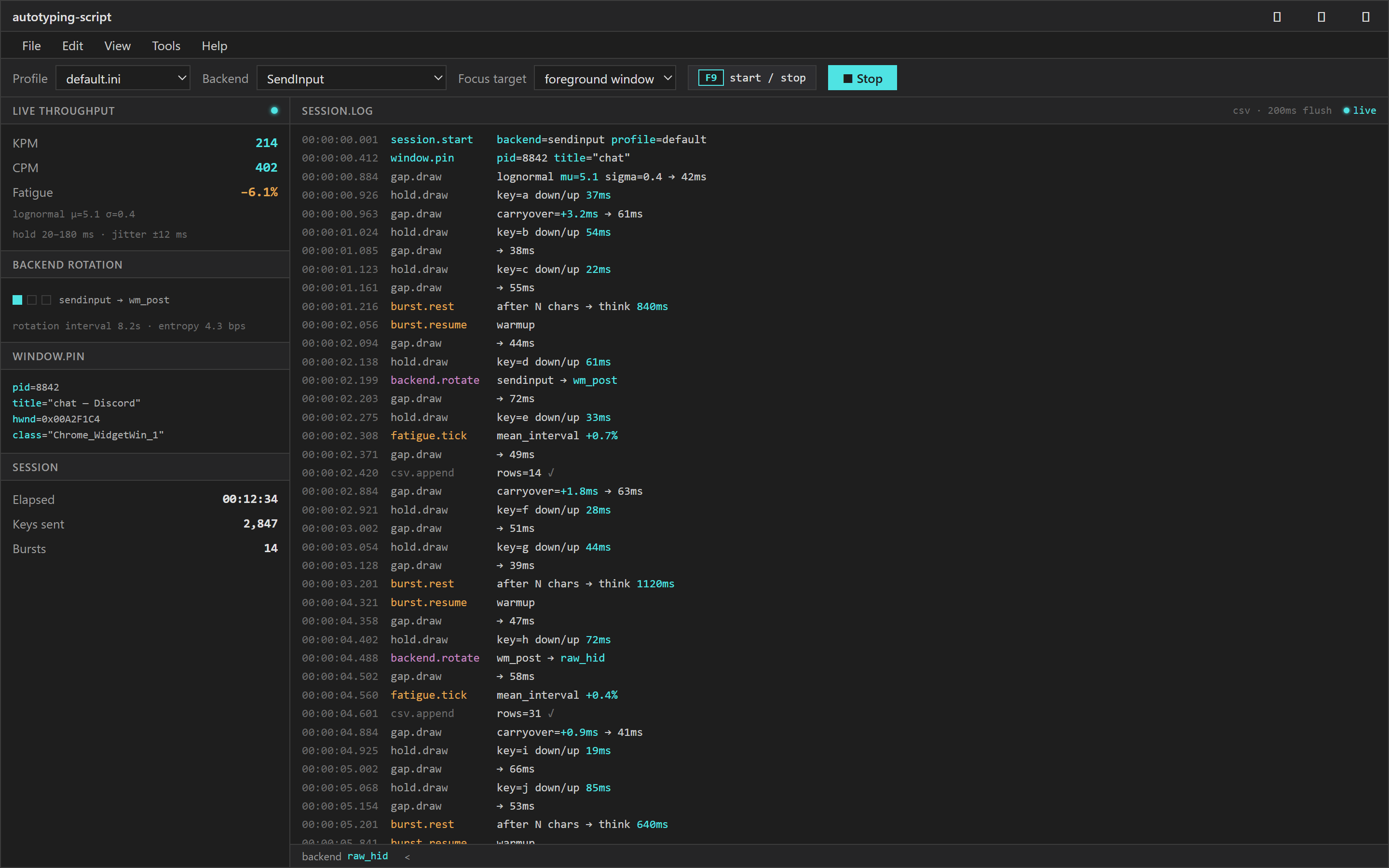Viewport: 1389px width, 868px height.
Task: Click the F9 start / stop hotkey button
Action: pos(751,78)
